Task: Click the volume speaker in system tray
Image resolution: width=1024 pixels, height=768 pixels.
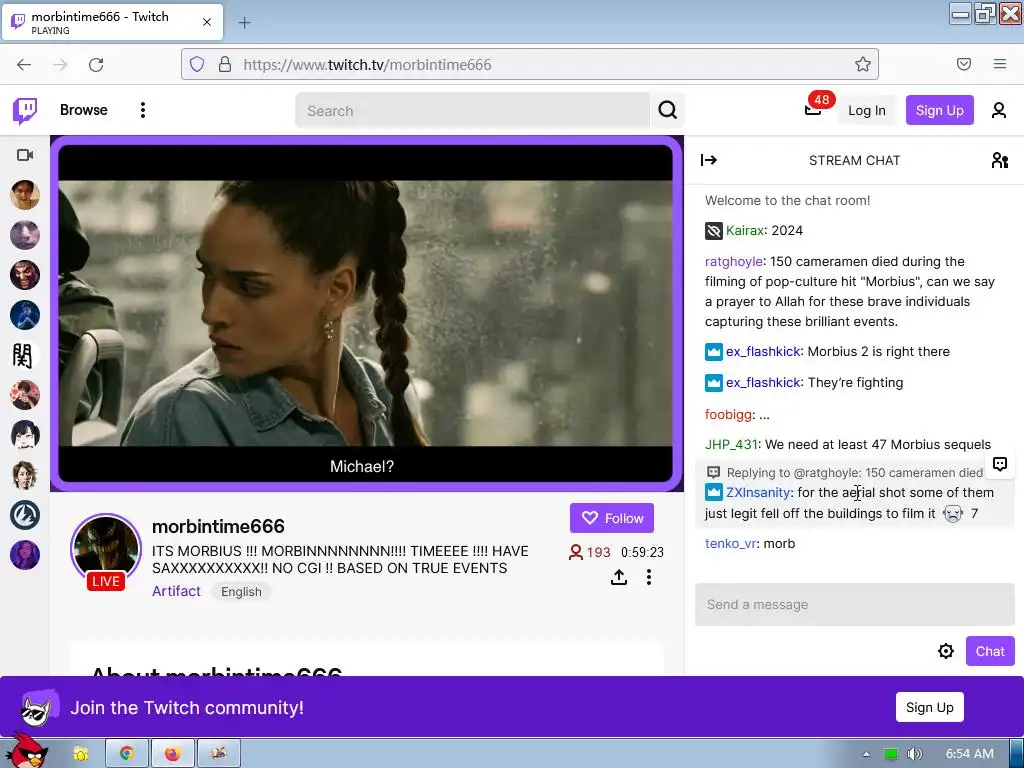Action: (915, 754)
